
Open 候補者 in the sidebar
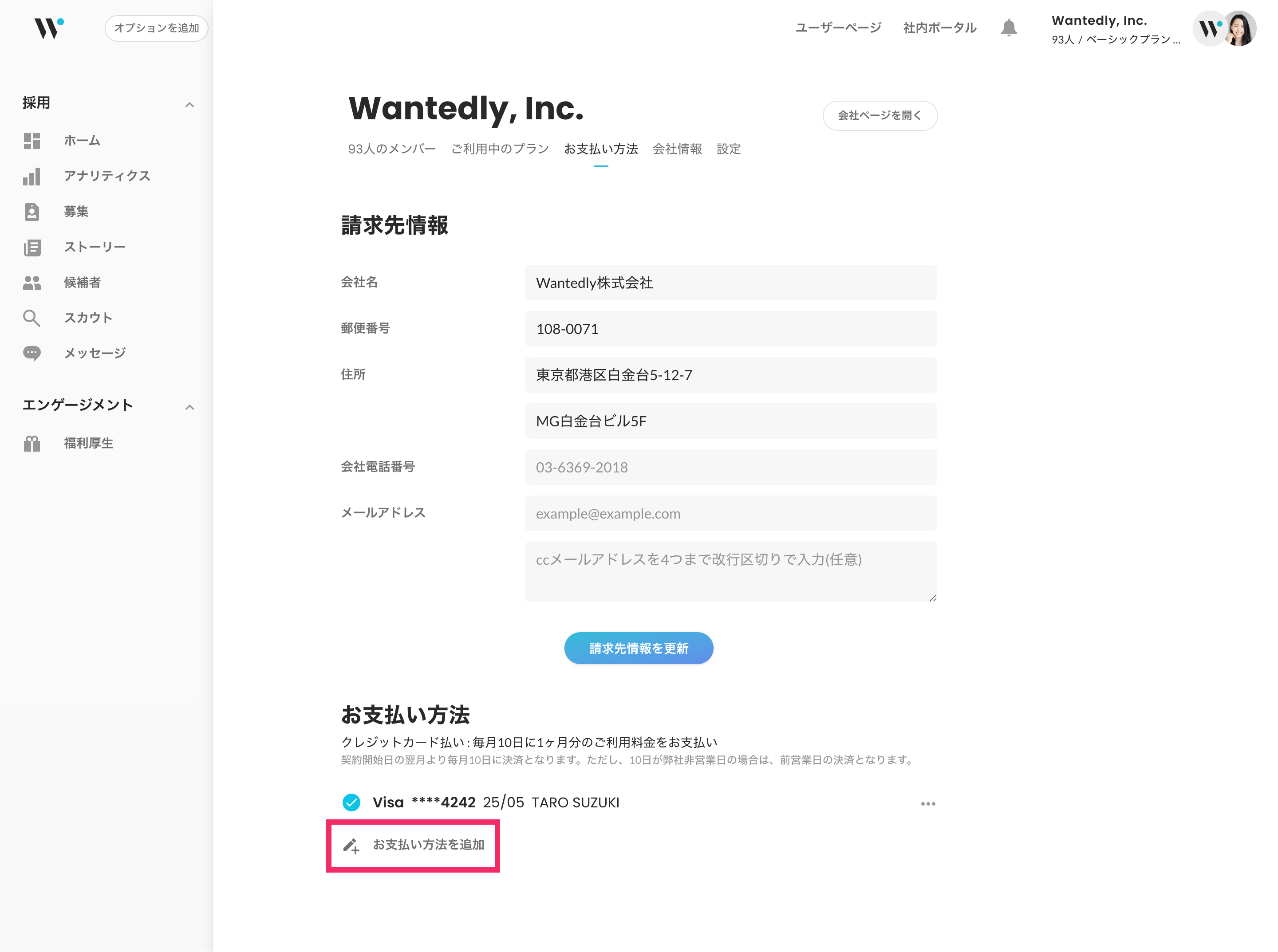(82, 283)
